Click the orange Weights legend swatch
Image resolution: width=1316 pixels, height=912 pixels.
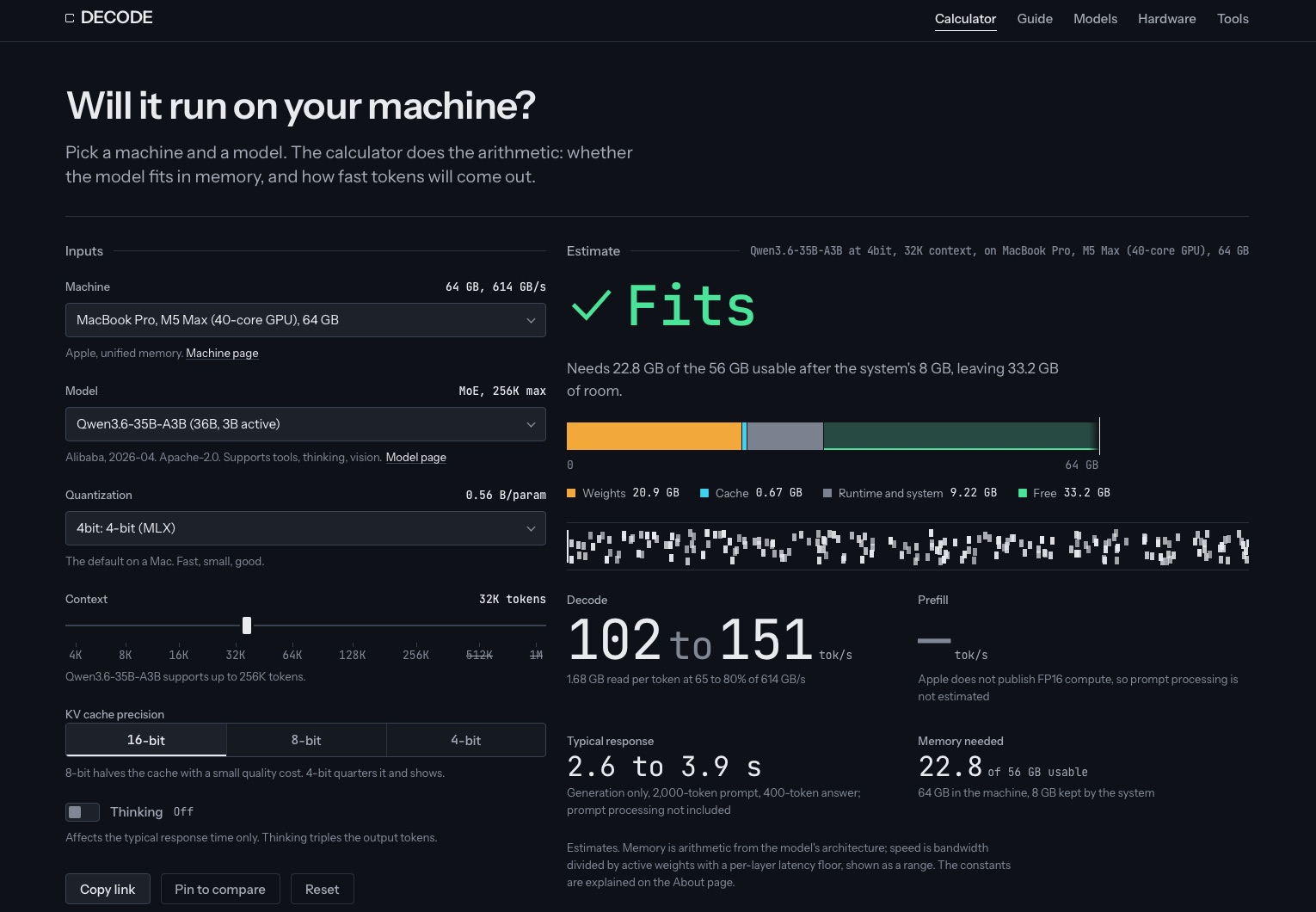click(x=571, y=493)
